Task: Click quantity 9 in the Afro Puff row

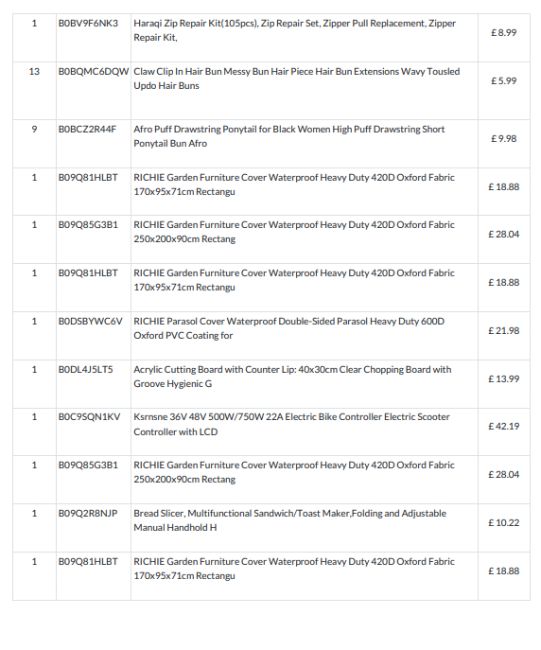Action: click(x=34, y=129)
